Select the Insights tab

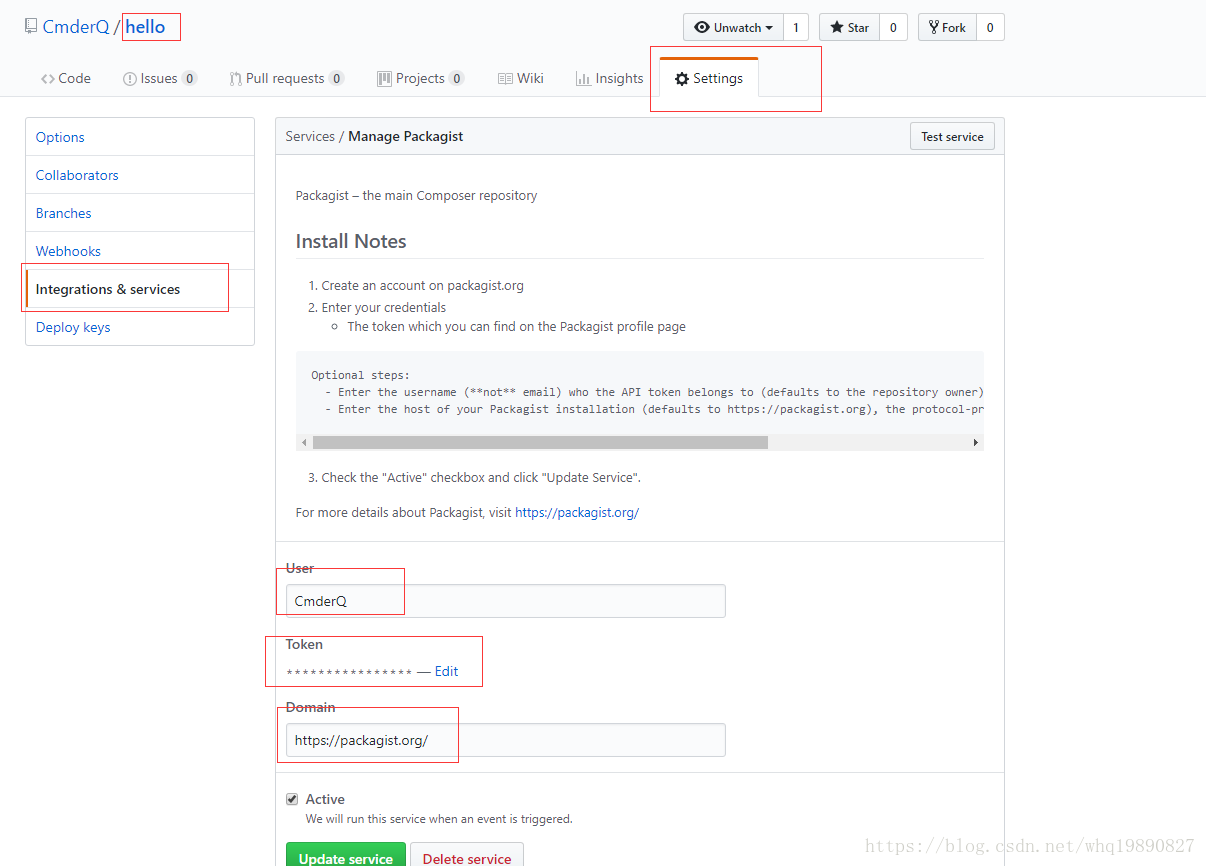[609, 79]
